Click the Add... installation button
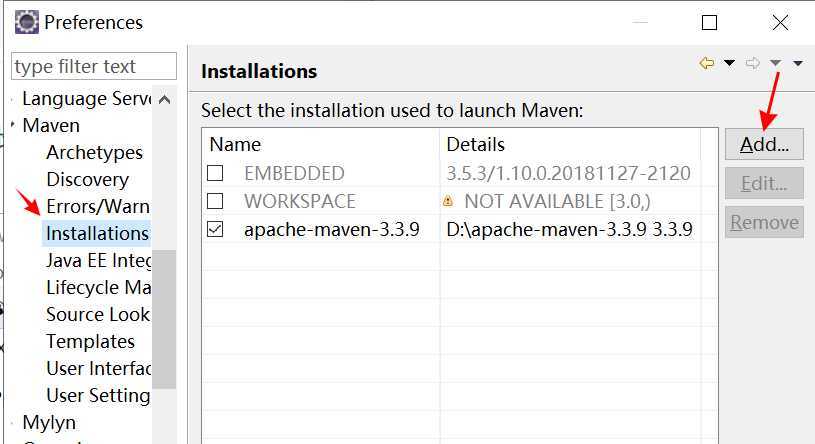The width and height of the screenshot is (815, 444). (764, 144)
